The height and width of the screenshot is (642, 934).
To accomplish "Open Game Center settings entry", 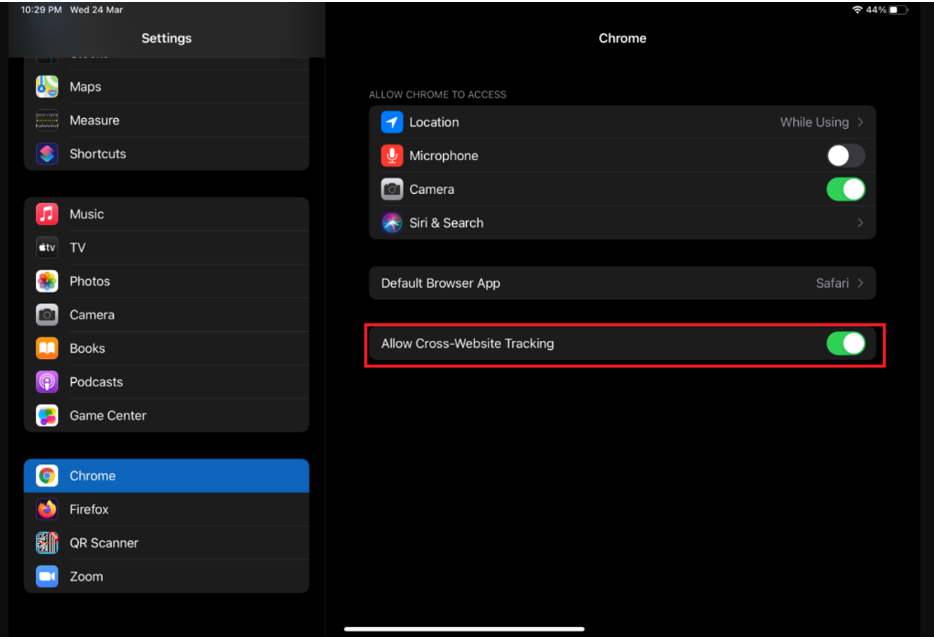I will (166, 416).
